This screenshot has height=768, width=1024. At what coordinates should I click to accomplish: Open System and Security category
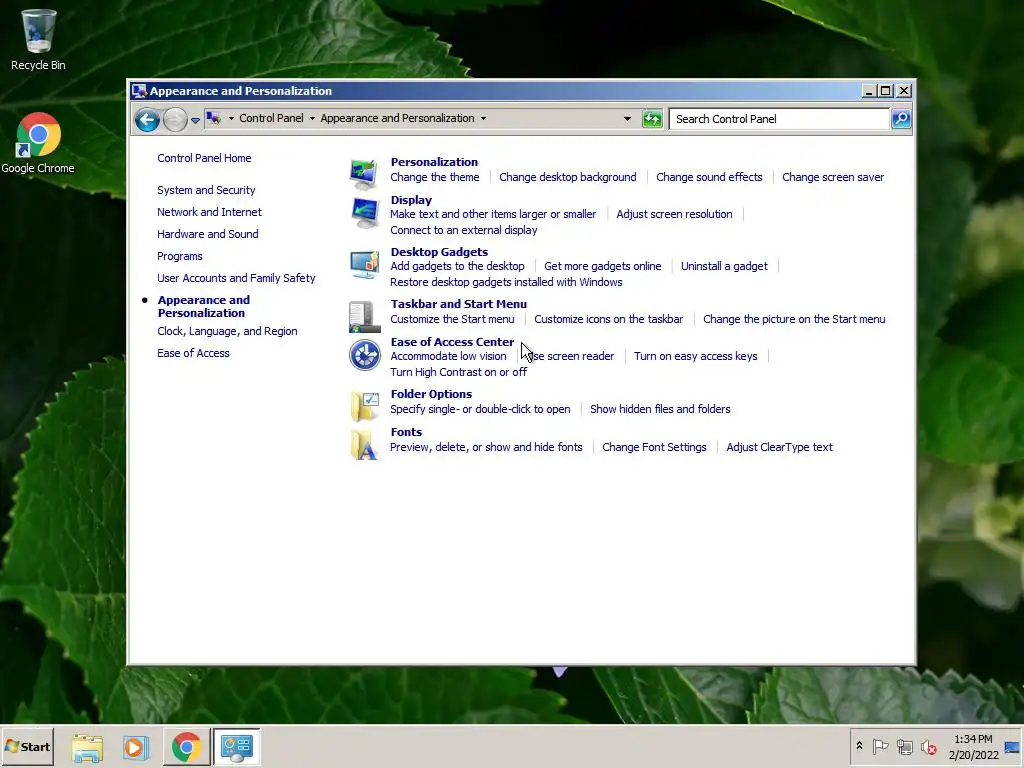pyautogui.click(x=206, y=190)
